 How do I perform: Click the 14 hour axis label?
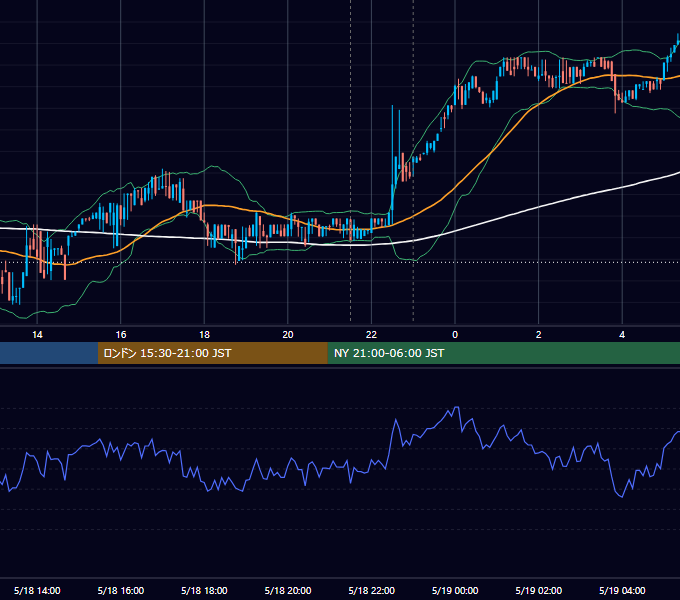click(x=37, y=335)
